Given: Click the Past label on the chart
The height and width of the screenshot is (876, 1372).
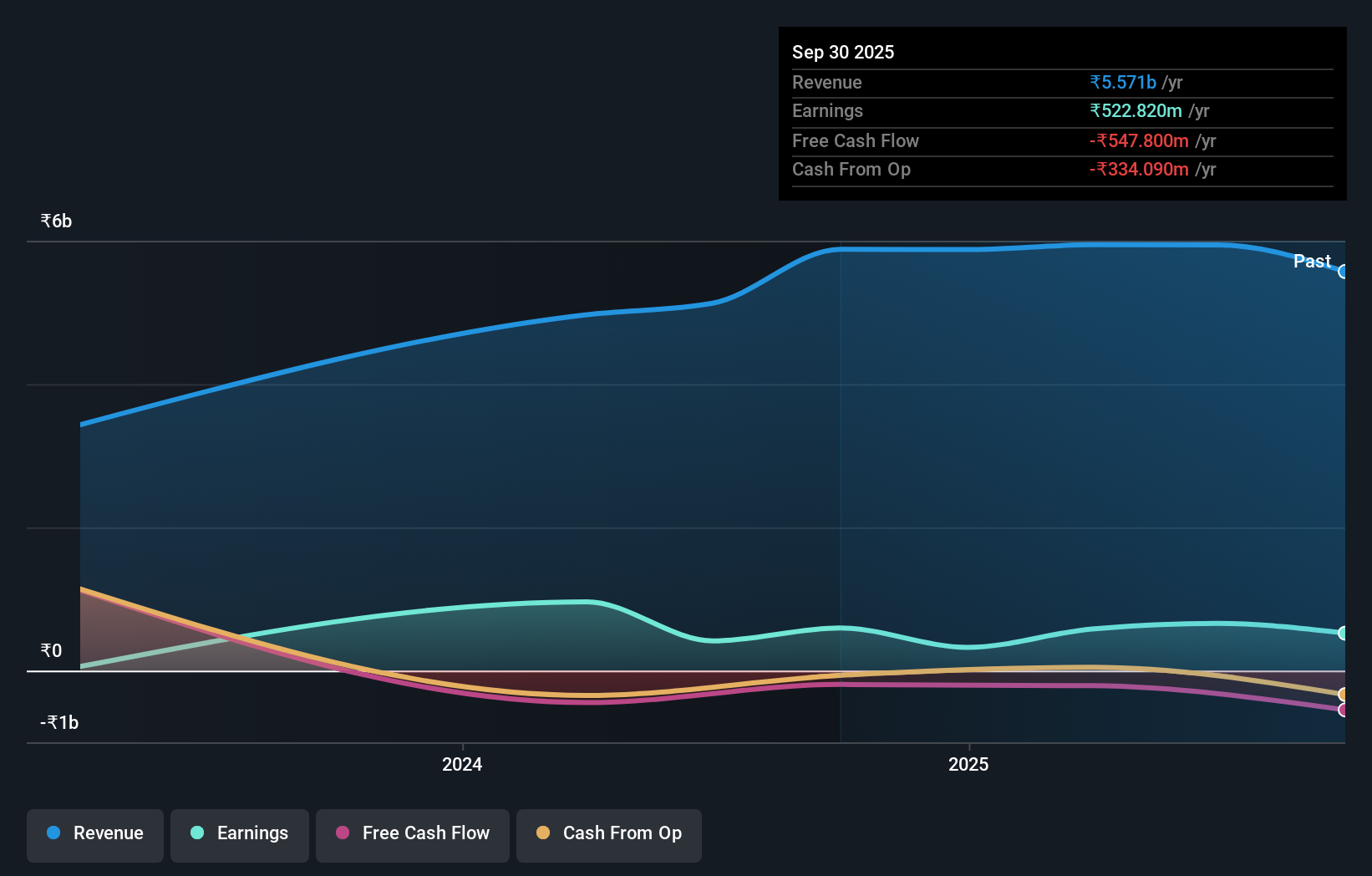Looking at the screenshot, I should (x=1312, y=261).
